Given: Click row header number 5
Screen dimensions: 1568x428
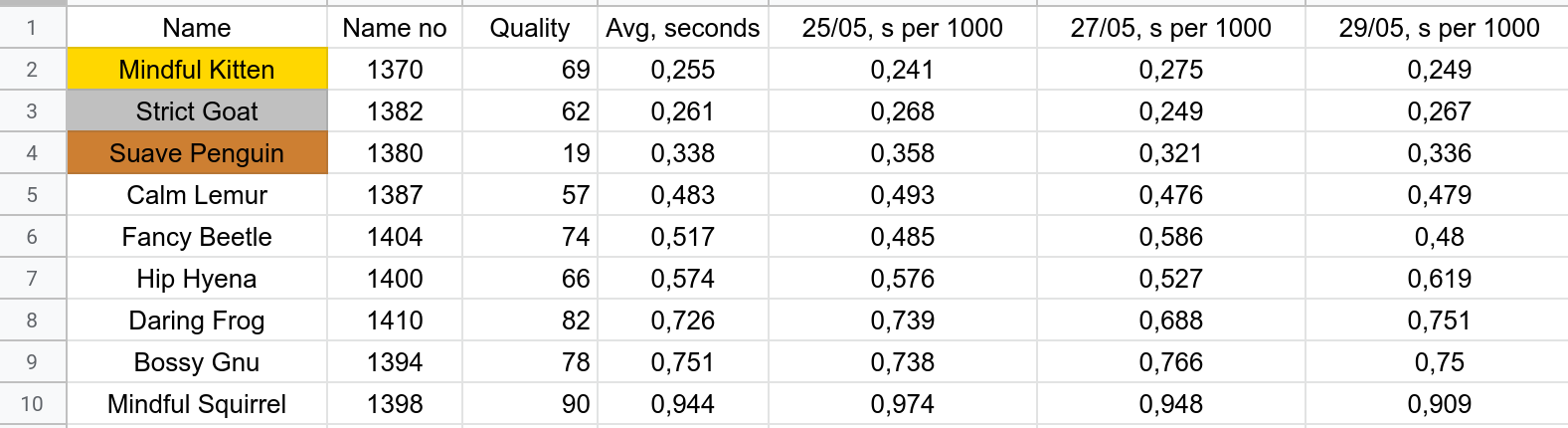Looking at the screenshot, I should 32,195.
